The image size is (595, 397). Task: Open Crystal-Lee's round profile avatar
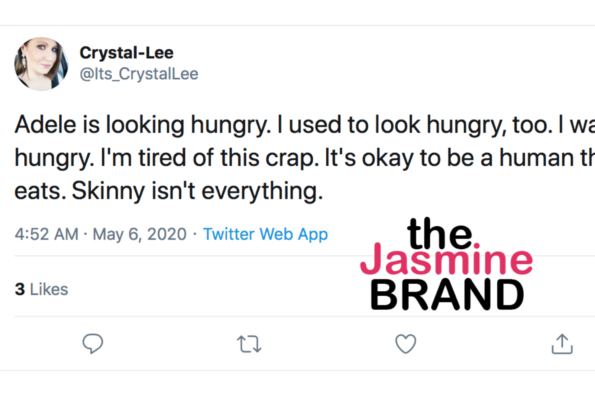(x=41, y=64)
